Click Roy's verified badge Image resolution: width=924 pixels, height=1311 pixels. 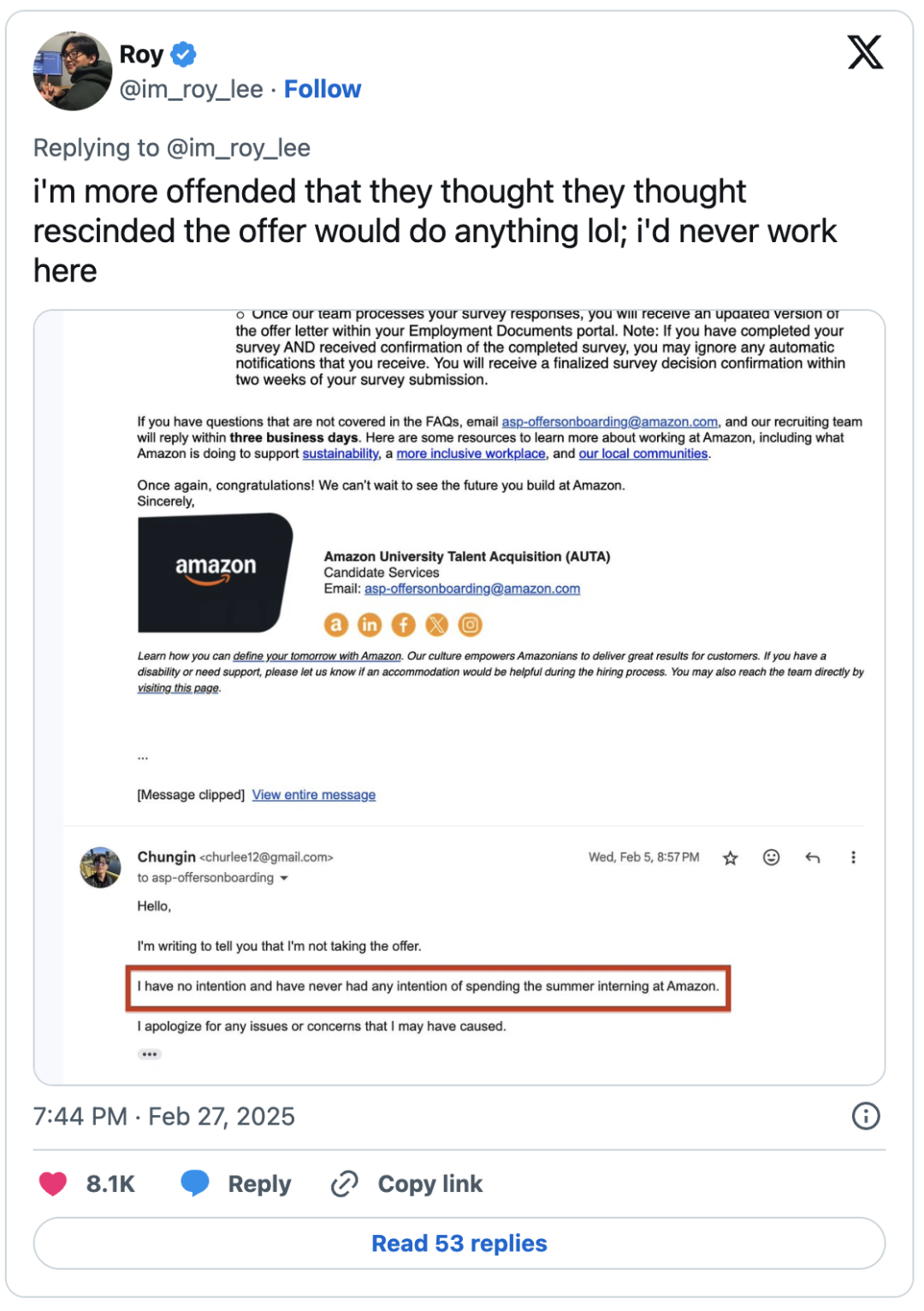[x=183, y=55]
